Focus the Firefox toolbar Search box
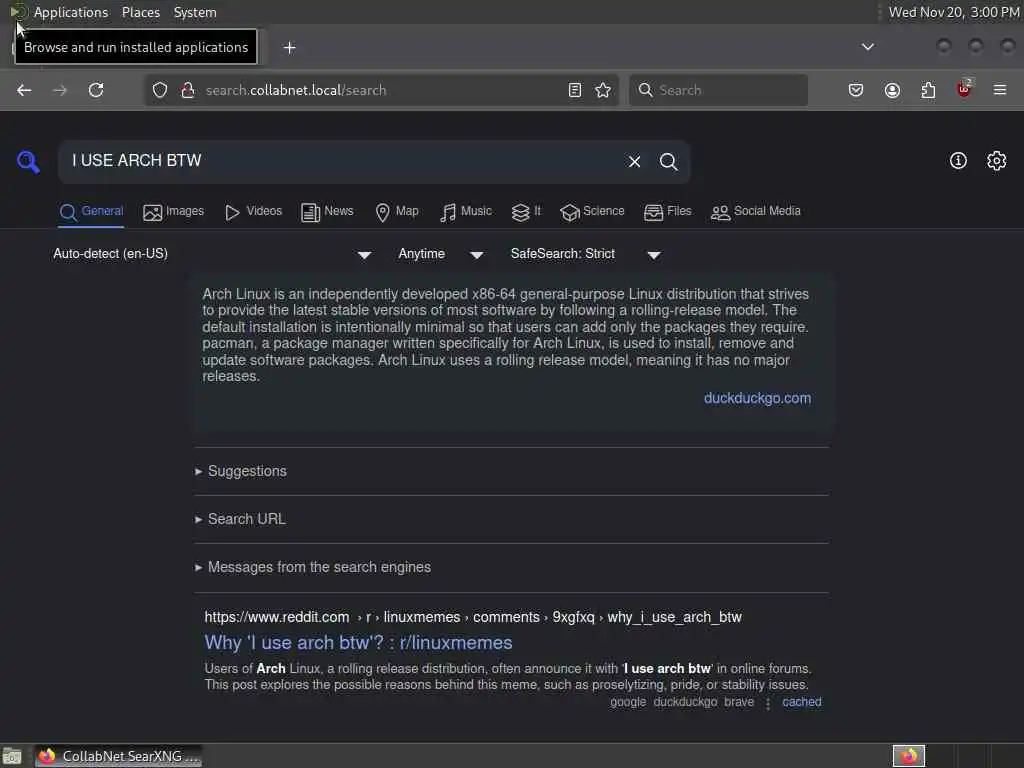Viewport: 1024px width, 768px height. click(718, 90)
